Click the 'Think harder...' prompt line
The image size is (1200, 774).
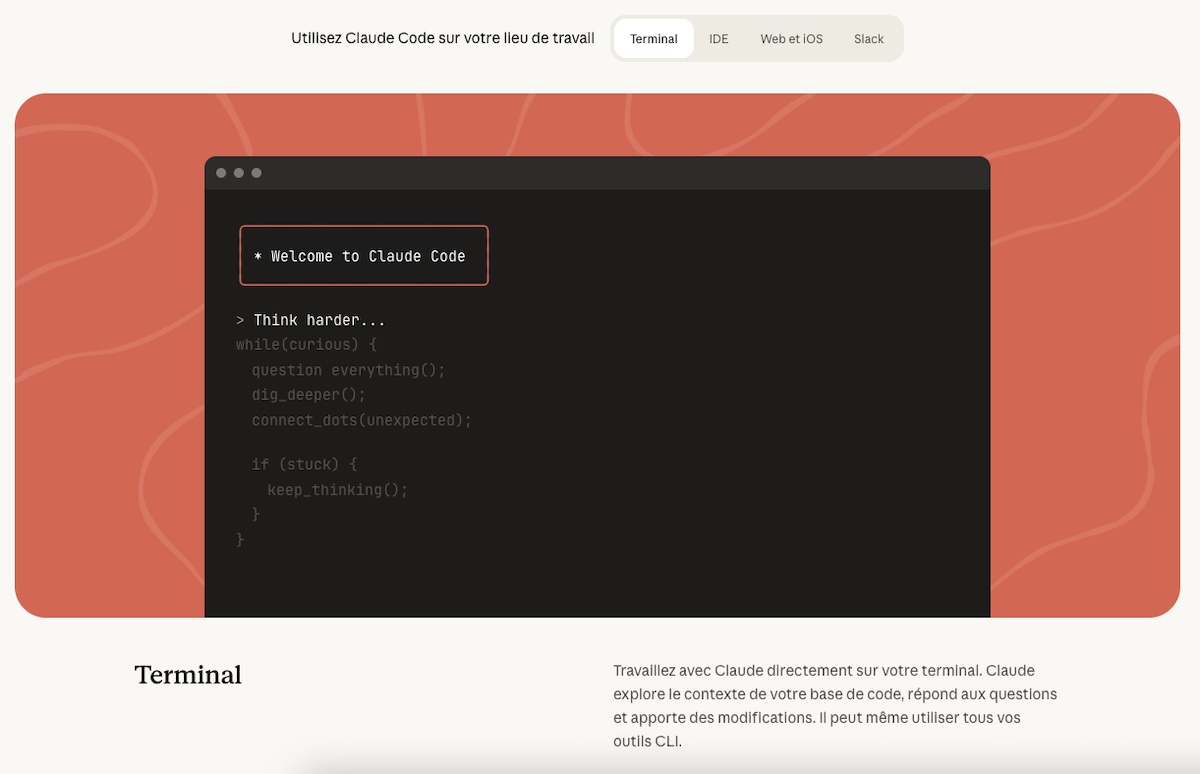click(x=311, y=320)
